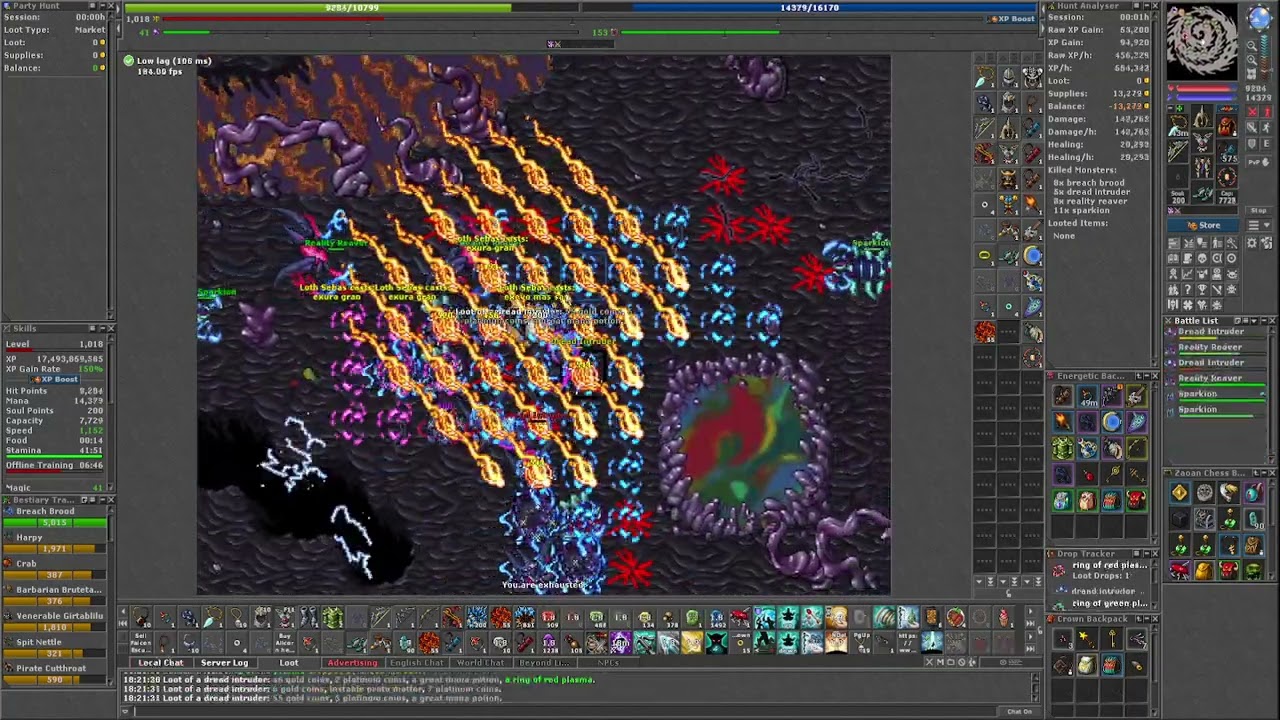This screenshot has width=1280, height=720.
Task: Select the balanced sword fight mode
Action: pos(1252,127)
